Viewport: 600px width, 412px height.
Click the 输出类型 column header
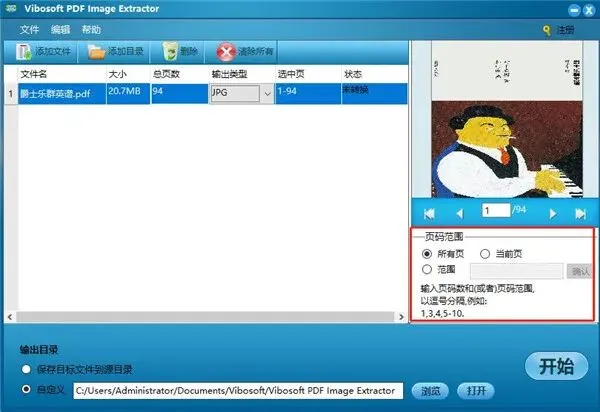click(x=242, y=74)
